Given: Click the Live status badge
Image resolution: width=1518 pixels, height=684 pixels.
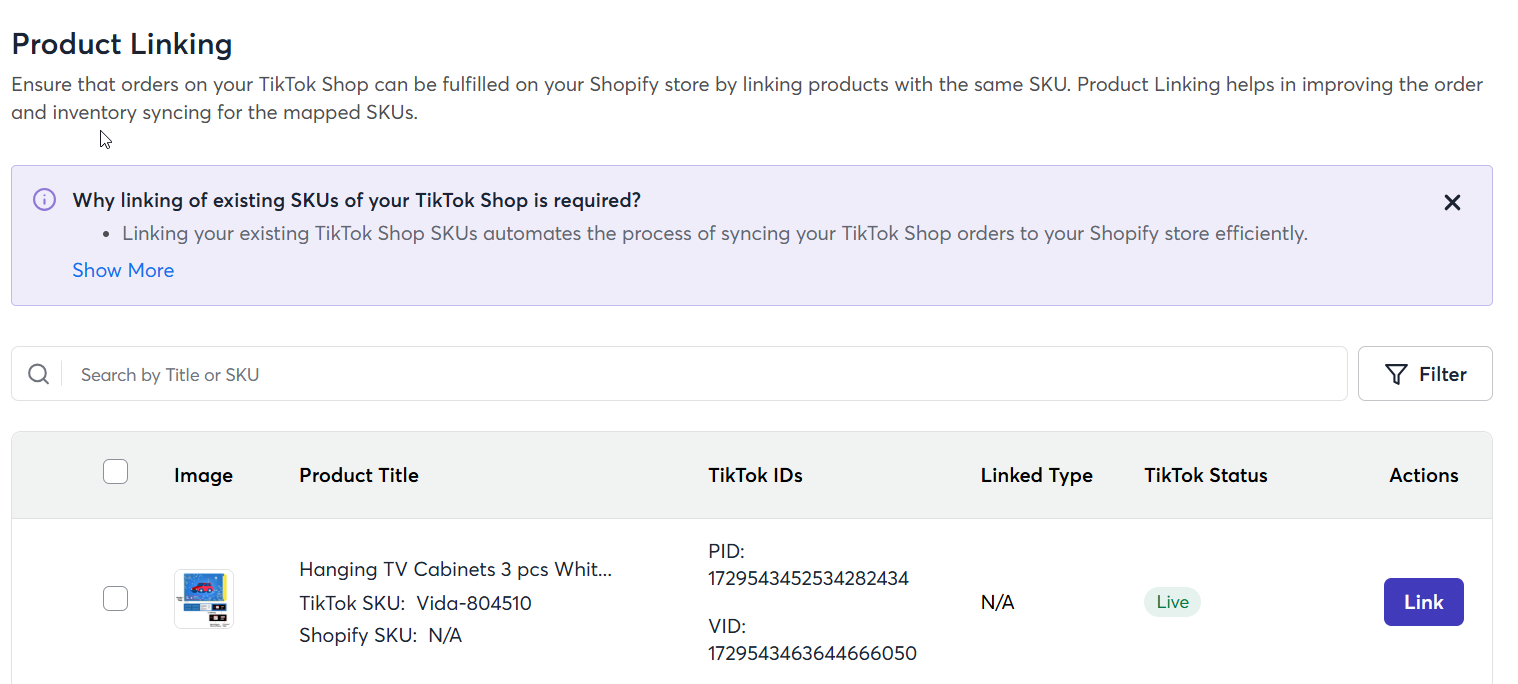Looking at the screenshot, I should 1172,602.
